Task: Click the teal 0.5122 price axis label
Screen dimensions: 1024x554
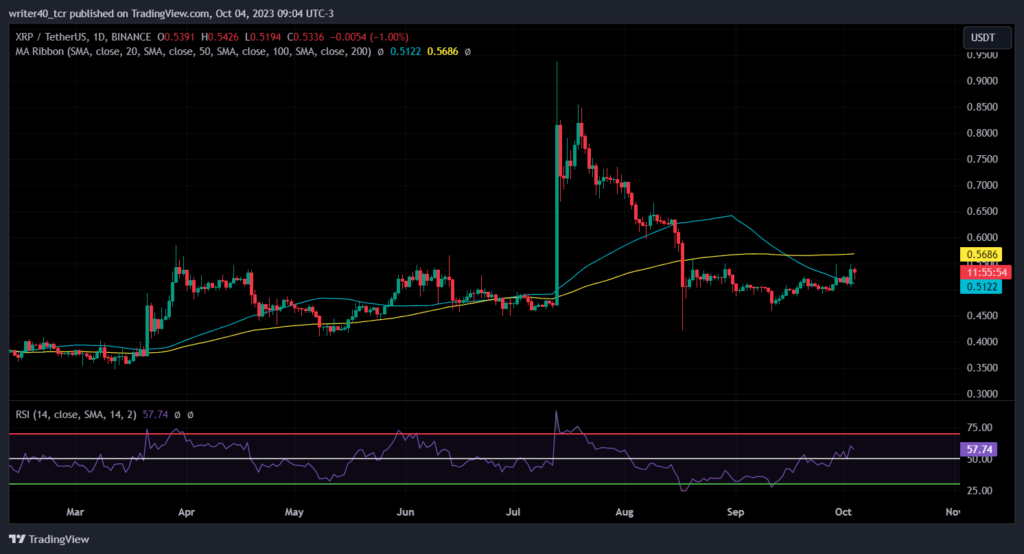Action: point(981,287)
